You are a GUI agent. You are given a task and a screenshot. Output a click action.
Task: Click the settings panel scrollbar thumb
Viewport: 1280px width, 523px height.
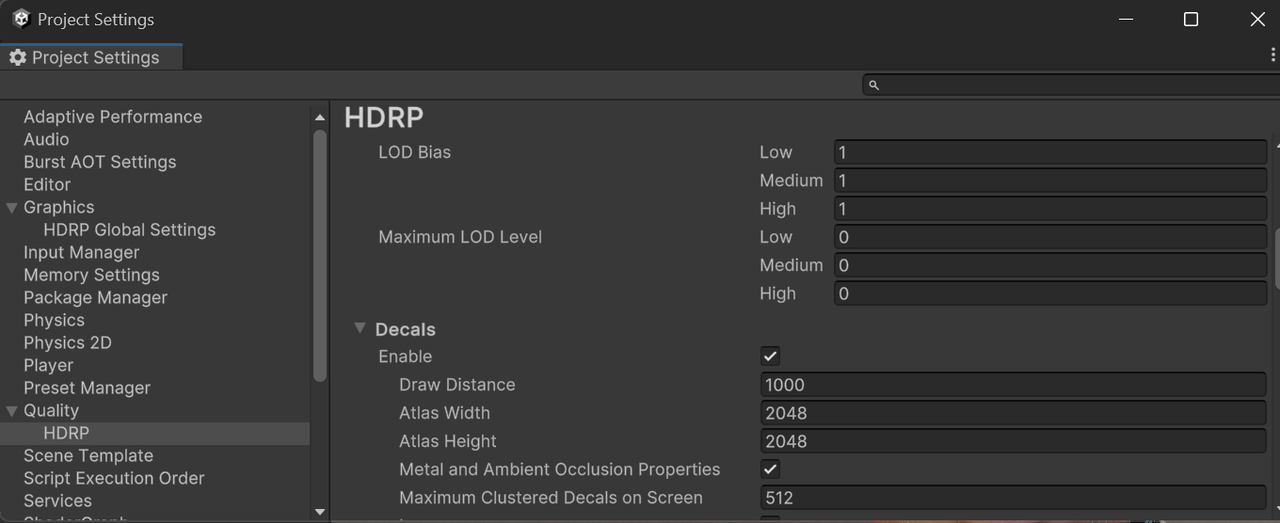[1276, 258]
